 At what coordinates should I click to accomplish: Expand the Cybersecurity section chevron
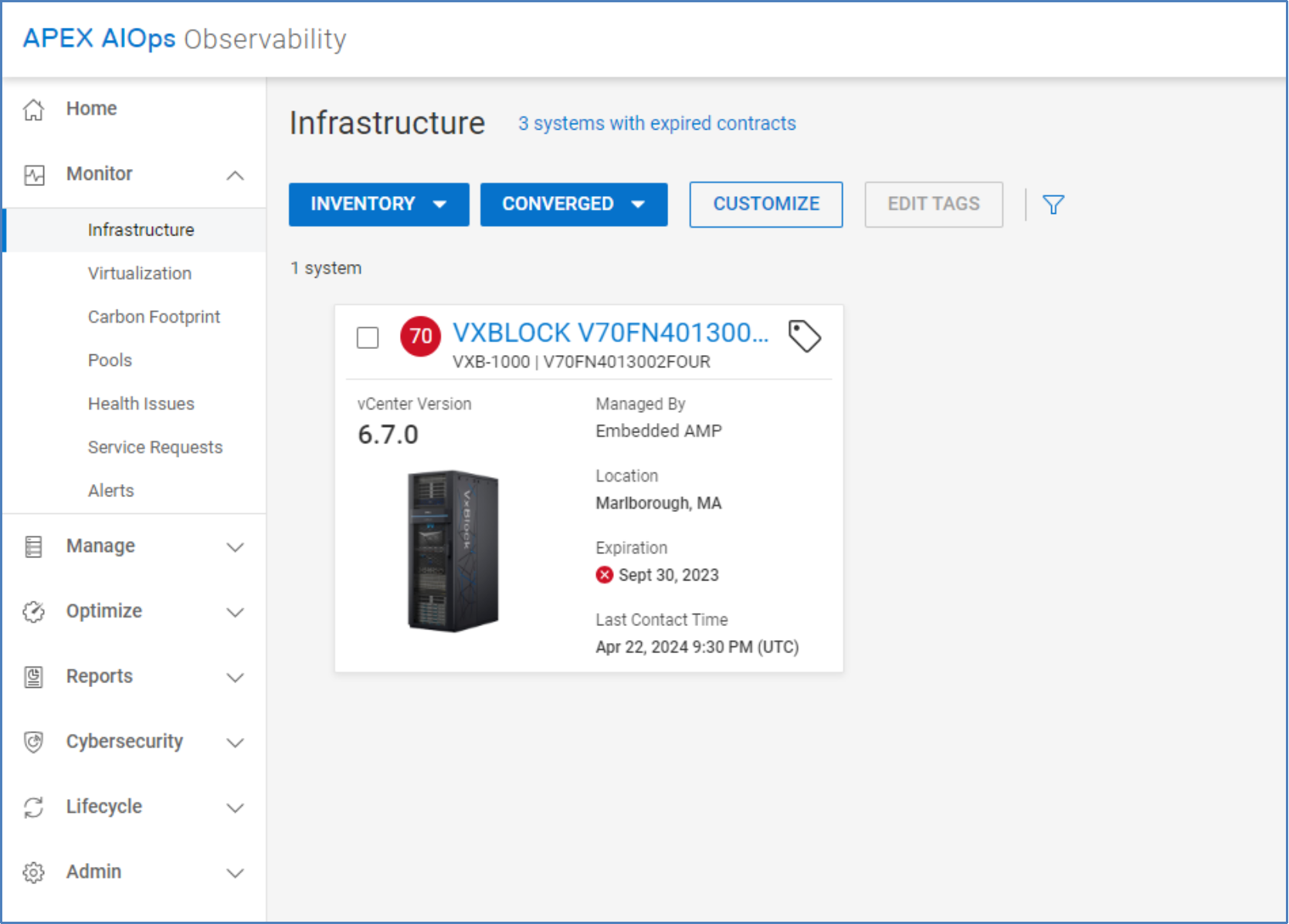tap(236, 743)
